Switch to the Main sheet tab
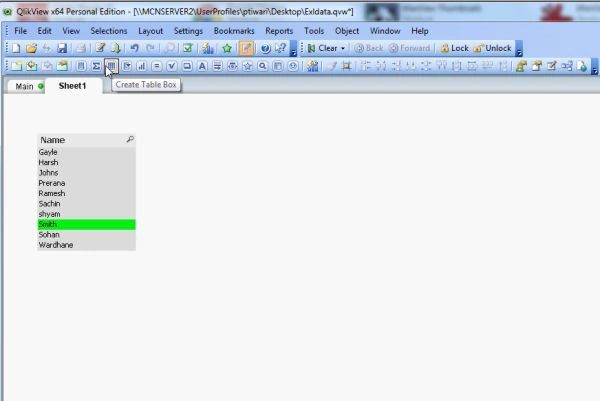600x401 pixels. pyautogui.click(x=26, y=86)
